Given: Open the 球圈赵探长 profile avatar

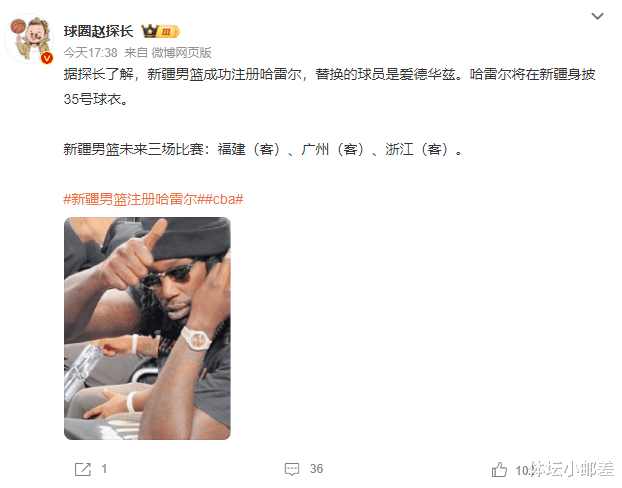Looking at the screenshot, I should (29, 39).
